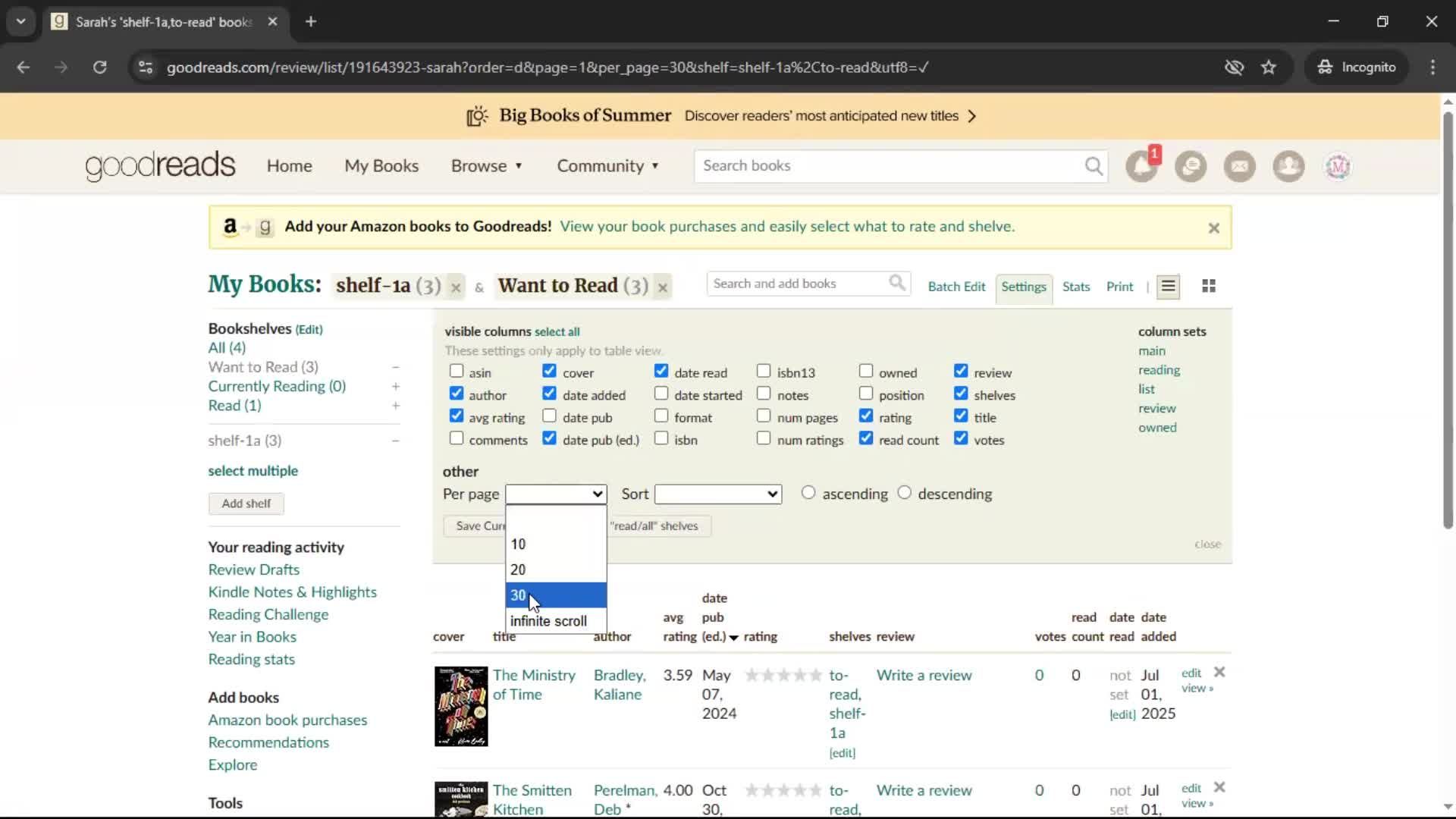1456x819 pixels.
Task: Click the Print link
Action: 1119,287
